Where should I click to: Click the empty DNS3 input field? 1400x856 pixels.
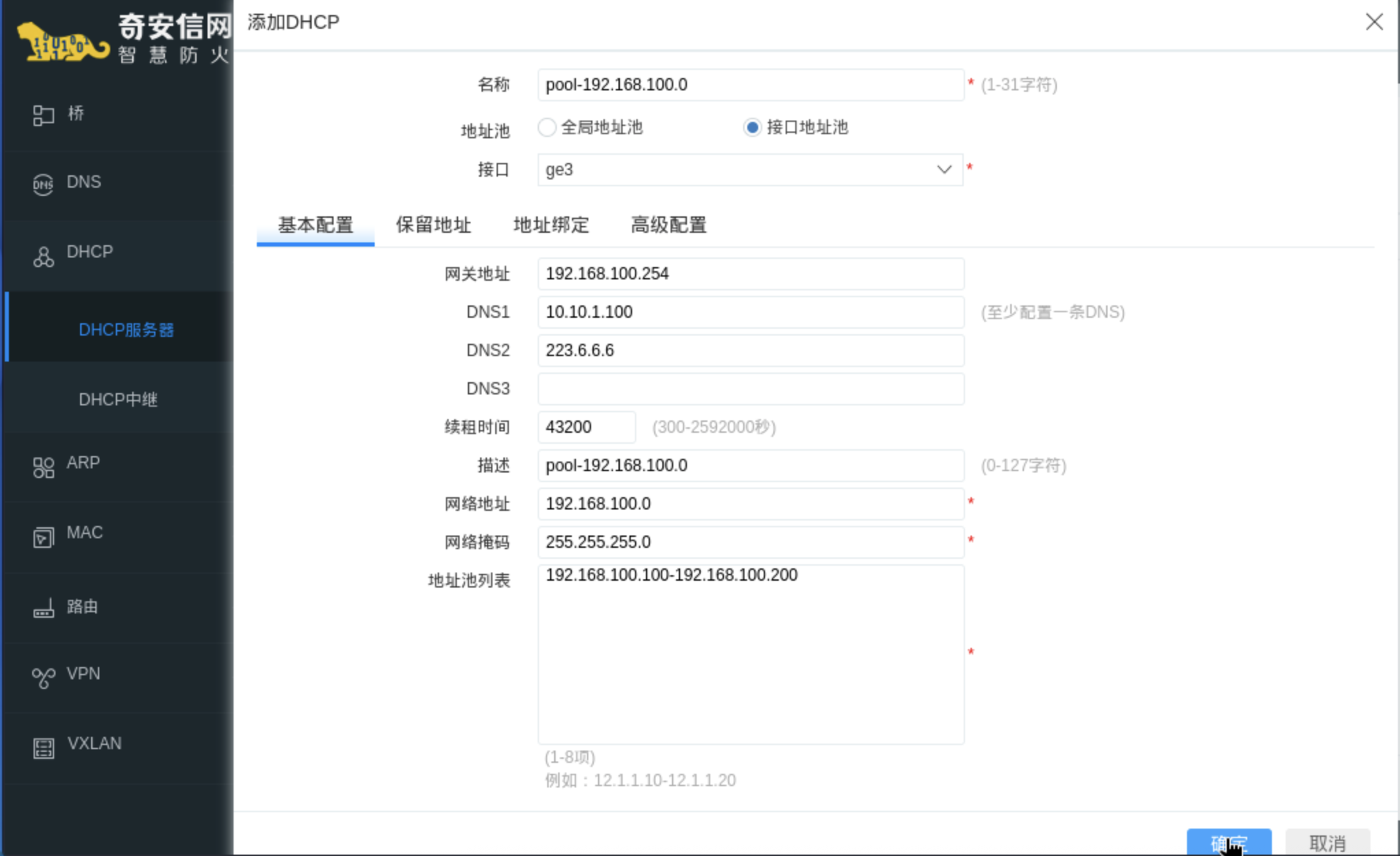click(x=750, y=389)
